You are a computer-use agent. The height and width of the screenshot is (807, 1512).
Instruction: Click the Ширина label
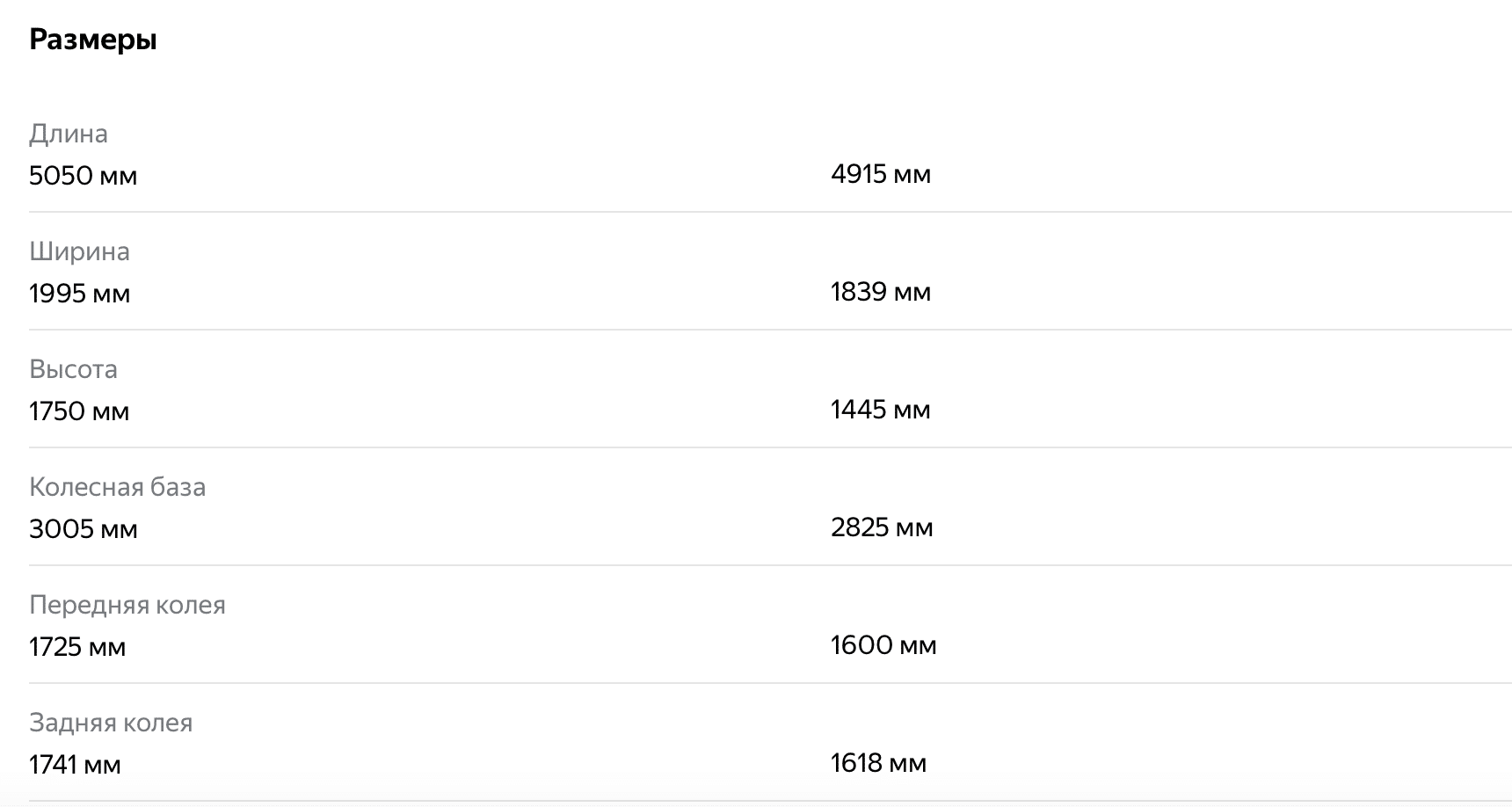click(x=79, y=251)
